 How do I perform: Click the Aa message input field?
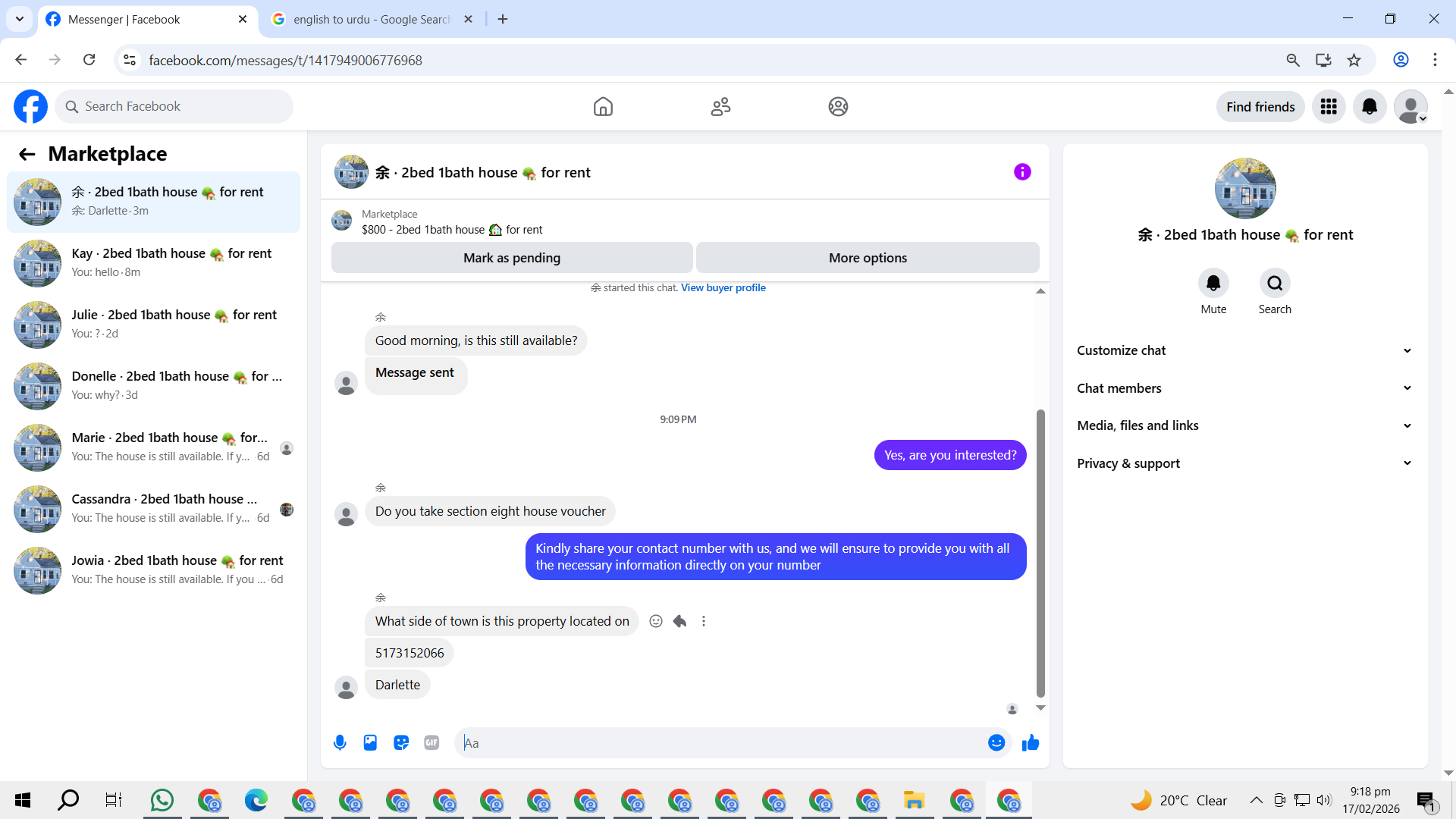(720, 743)
